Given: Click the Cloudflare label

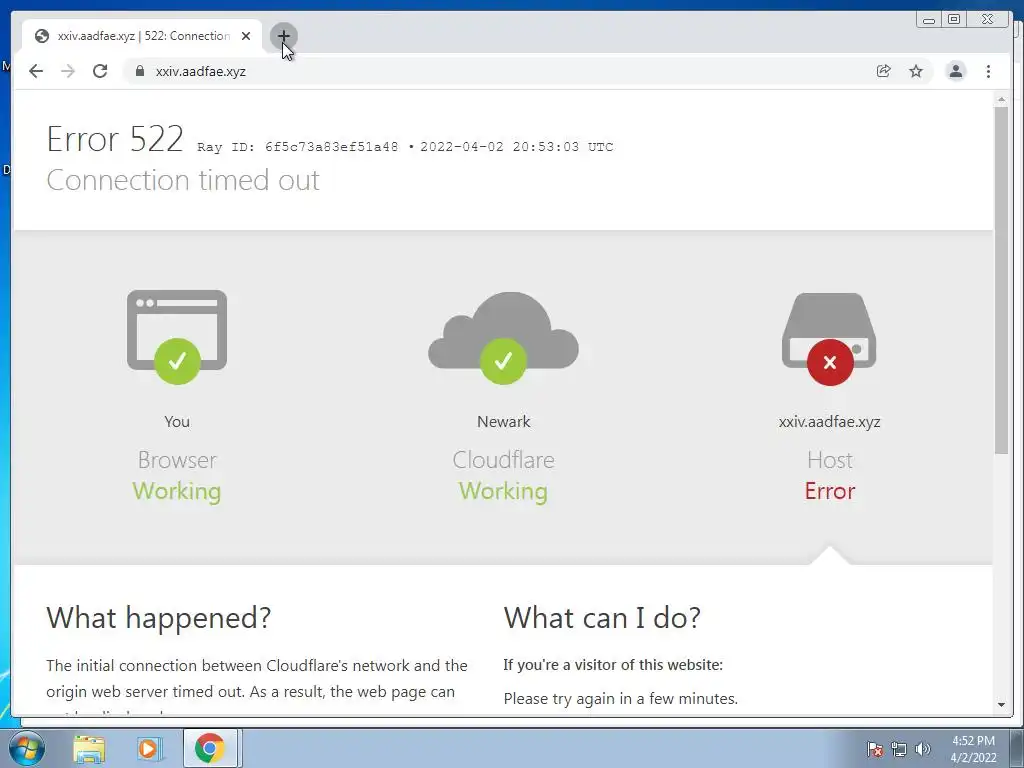Looking at the screenshot, I should click(504, 460).
